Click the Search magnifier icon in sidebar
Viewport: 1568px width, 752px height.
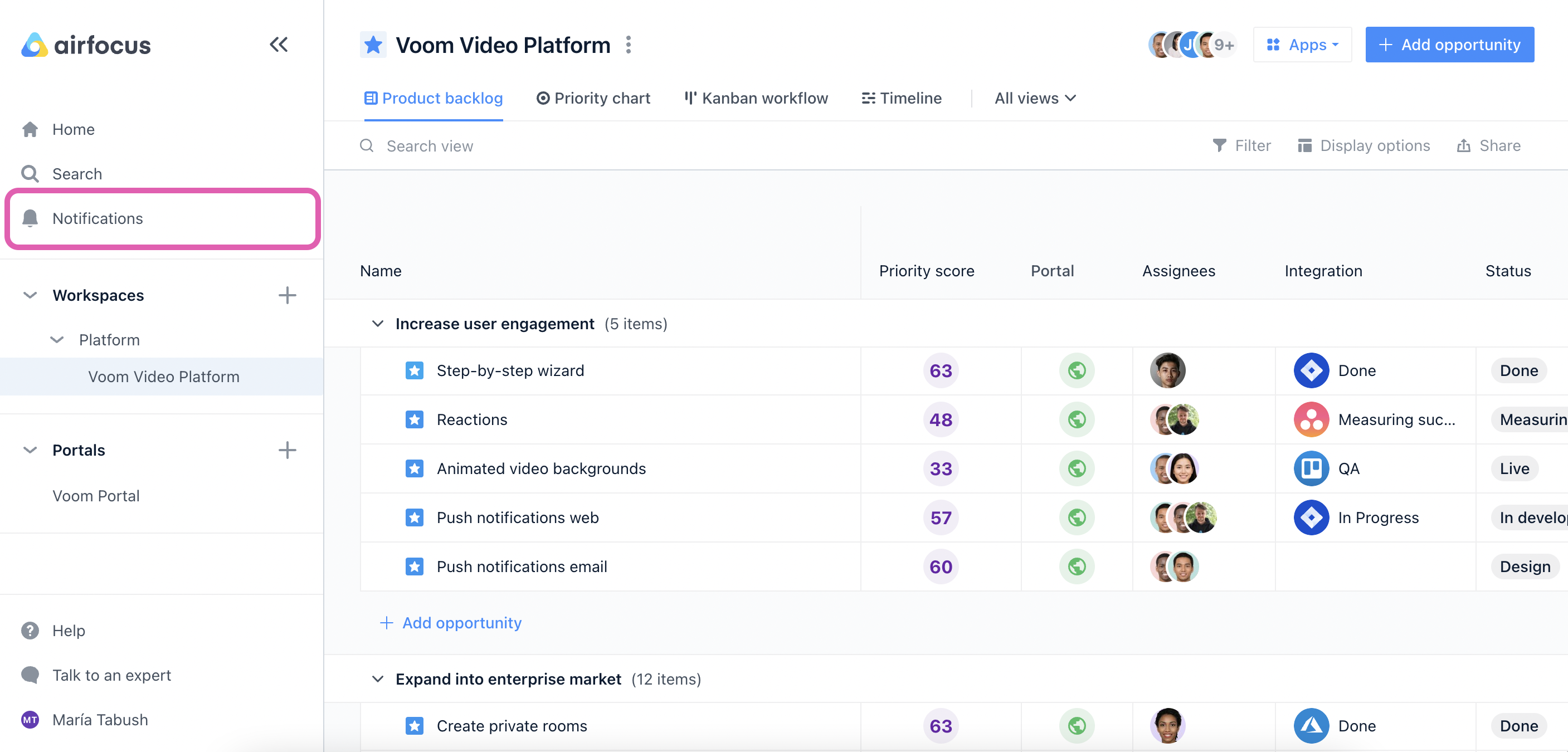click(x=30, y=174)
